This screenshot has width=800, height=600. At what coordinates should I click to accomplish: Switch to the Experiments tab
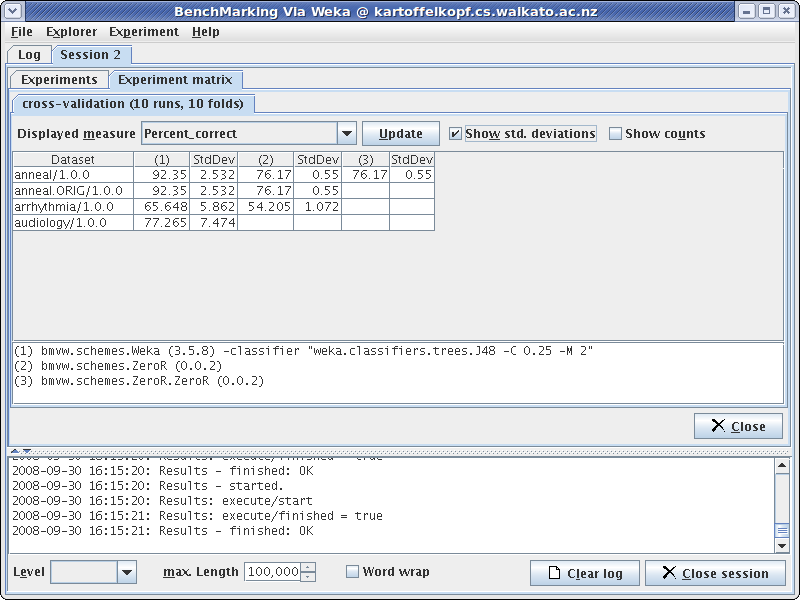(x=59, y=80)
